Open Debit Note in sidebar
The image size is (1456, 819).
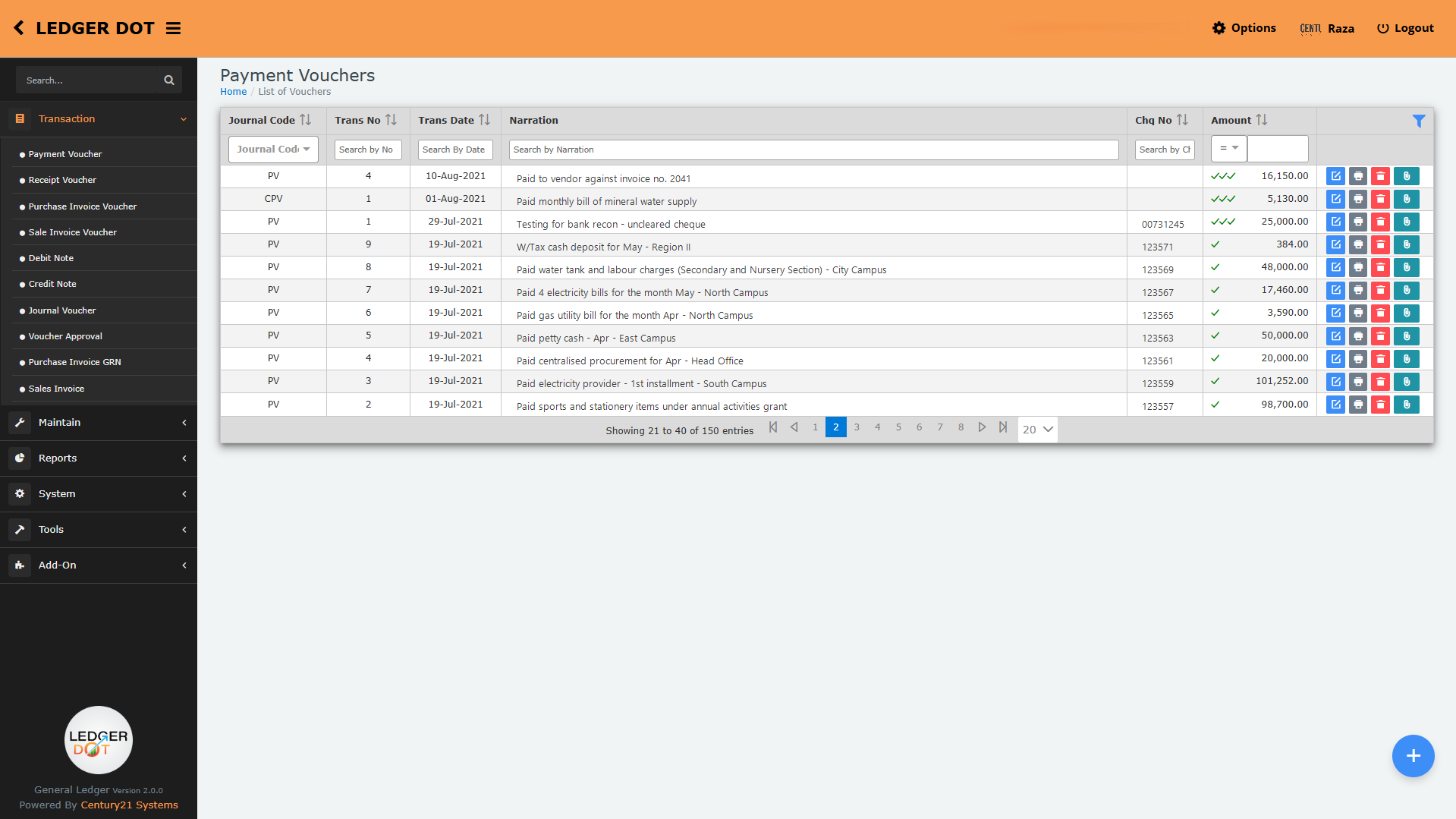51,258
